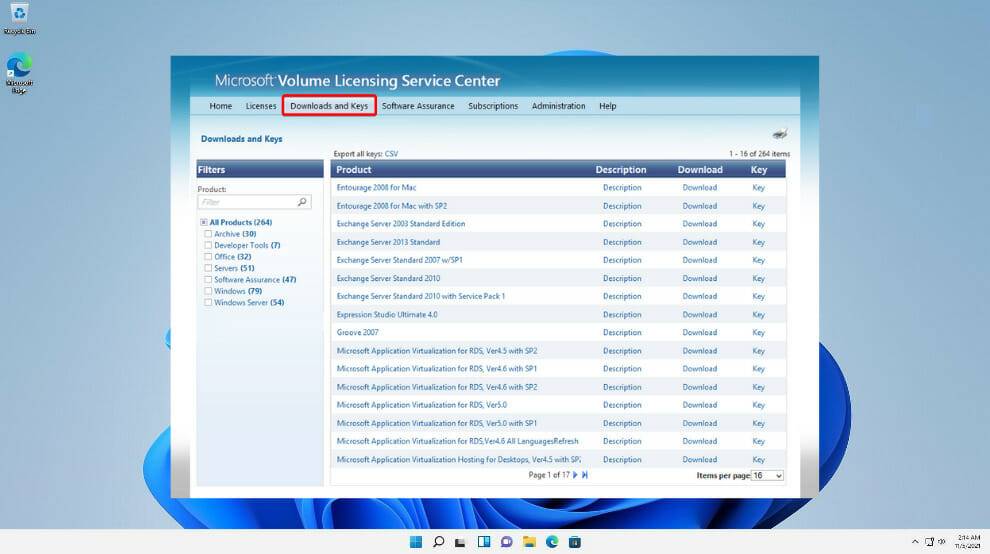Open Widgets on taskbar
The image size is (990, 554).
[x=484, y=542]
